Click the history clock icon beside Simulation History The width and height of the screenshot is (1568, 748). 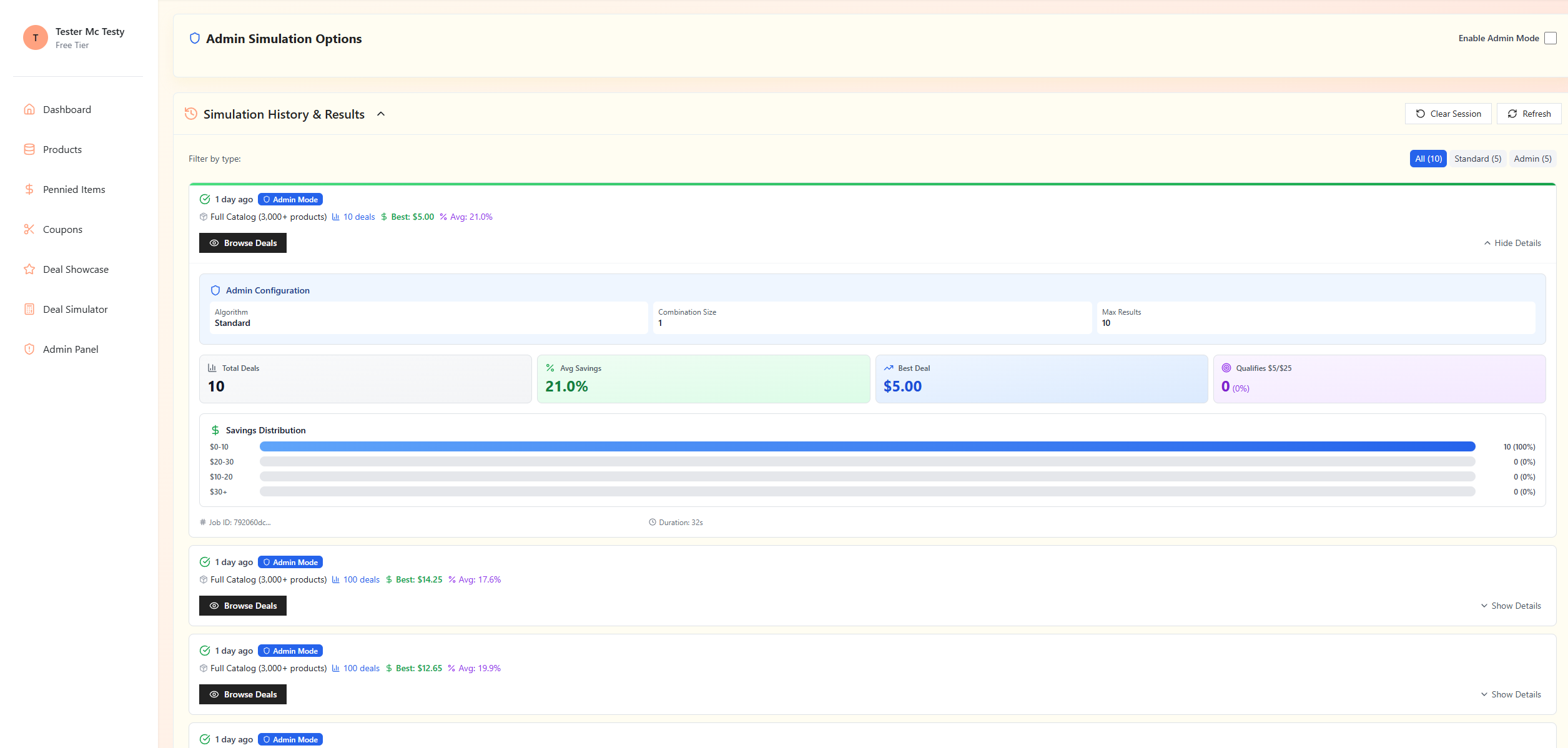tap(191, 113)
